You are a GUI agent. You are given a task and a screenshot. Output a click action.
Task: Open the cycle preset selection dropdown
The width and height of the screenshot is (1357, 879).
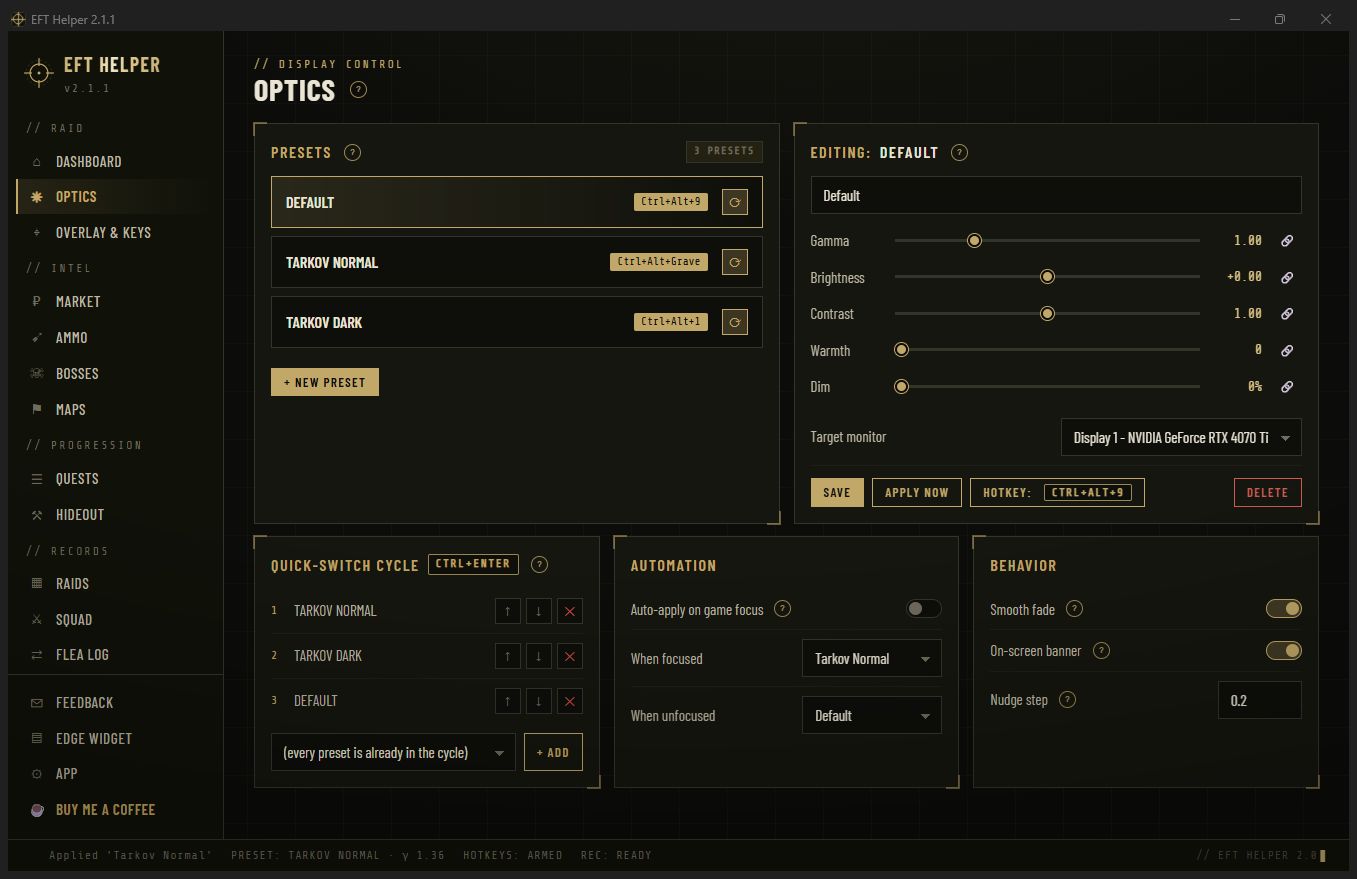[x=393, y=753]
